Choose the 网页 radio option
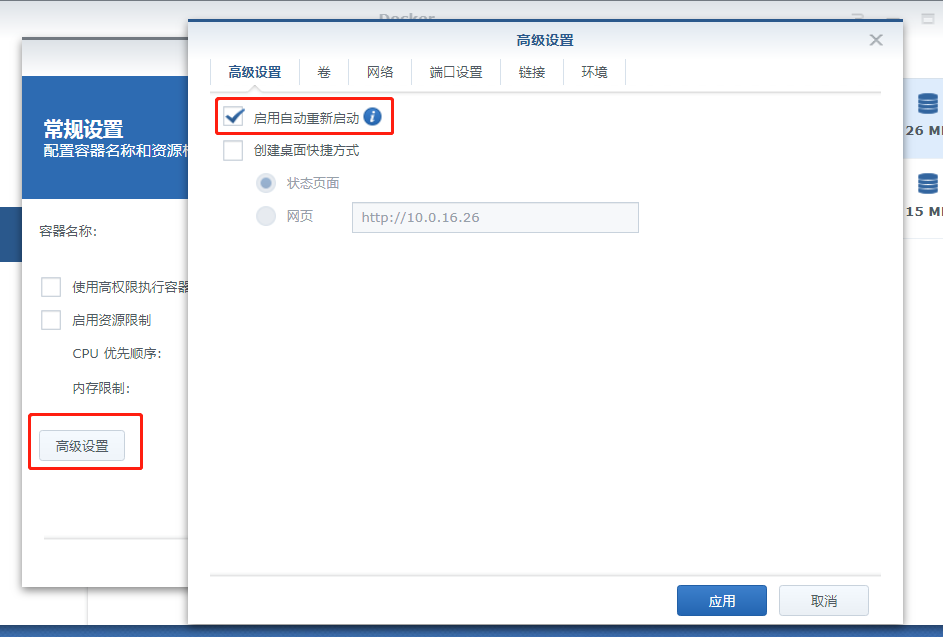 coord(266,216)
